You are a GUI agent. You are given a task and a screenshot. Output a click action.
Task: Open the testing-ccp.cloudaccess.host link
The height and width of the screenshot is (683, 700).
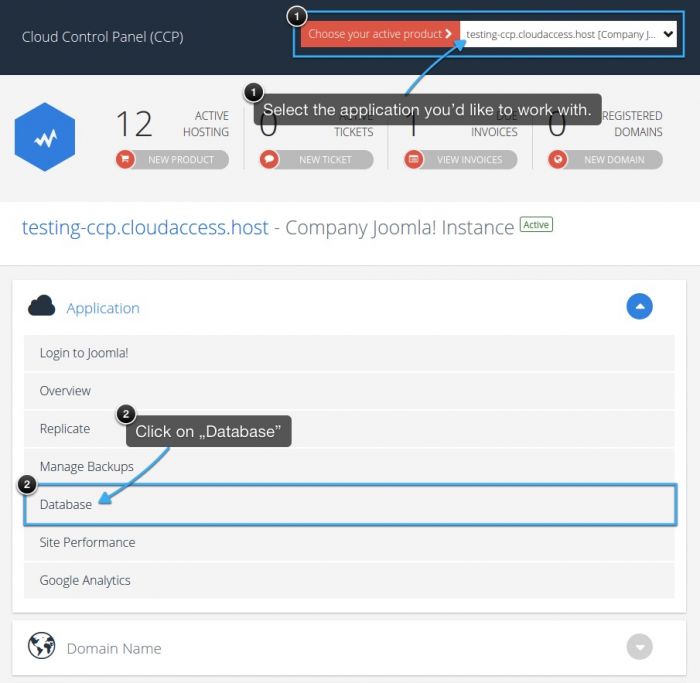(x=146, y=228)
